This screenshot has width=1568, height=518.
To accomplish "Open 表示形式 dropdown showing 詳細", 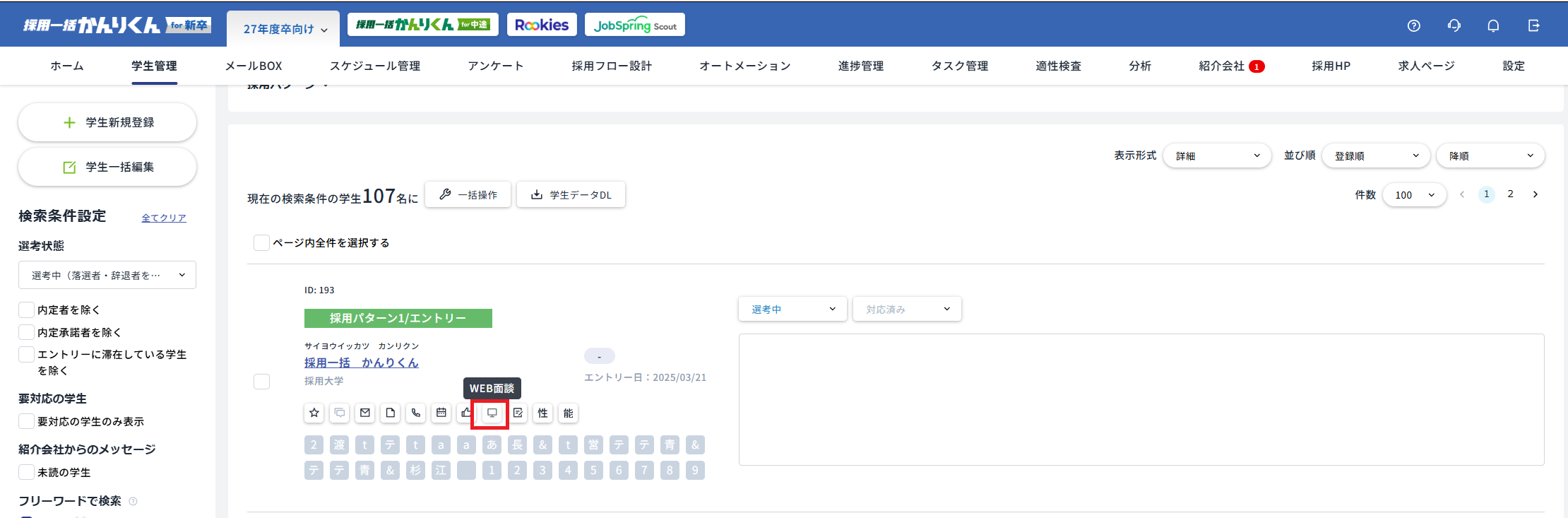I will point(1217,155).
